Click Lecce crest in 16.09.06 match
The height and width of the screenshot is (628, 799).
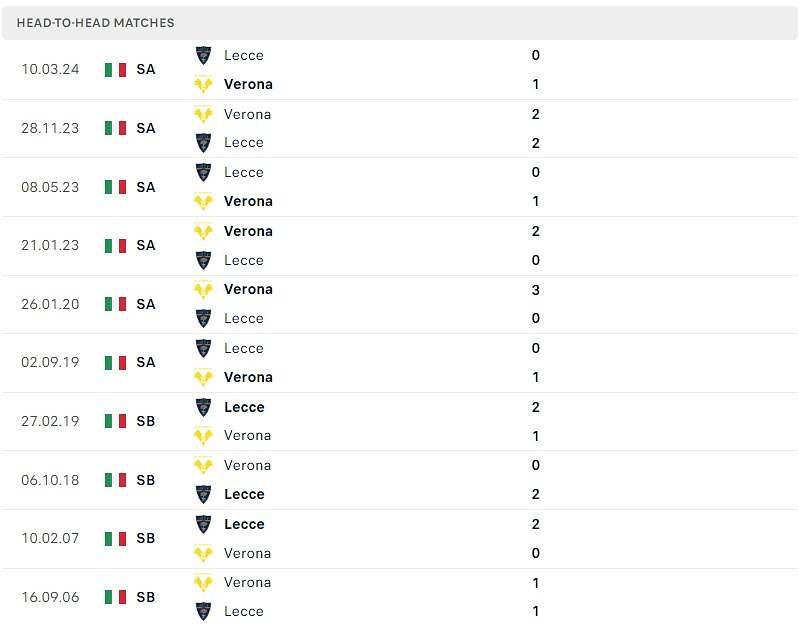203,611
